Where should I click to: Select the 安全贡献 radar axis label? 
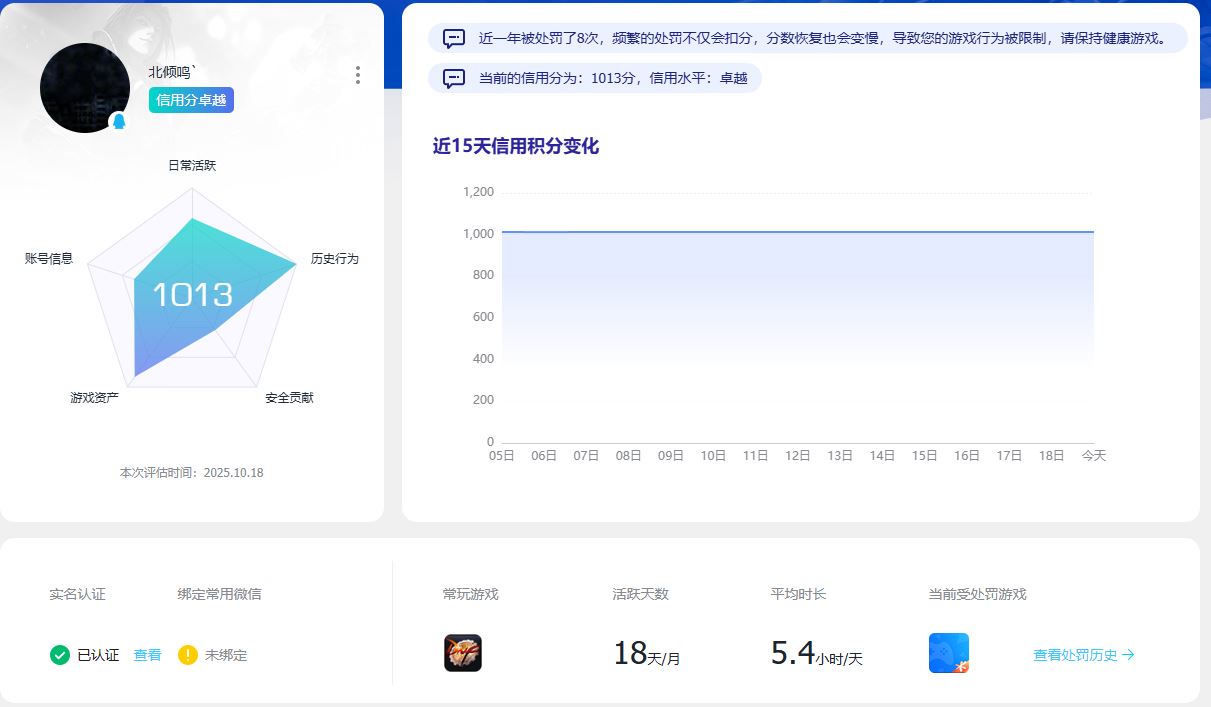pyautogui.click(x=289, y=398)
